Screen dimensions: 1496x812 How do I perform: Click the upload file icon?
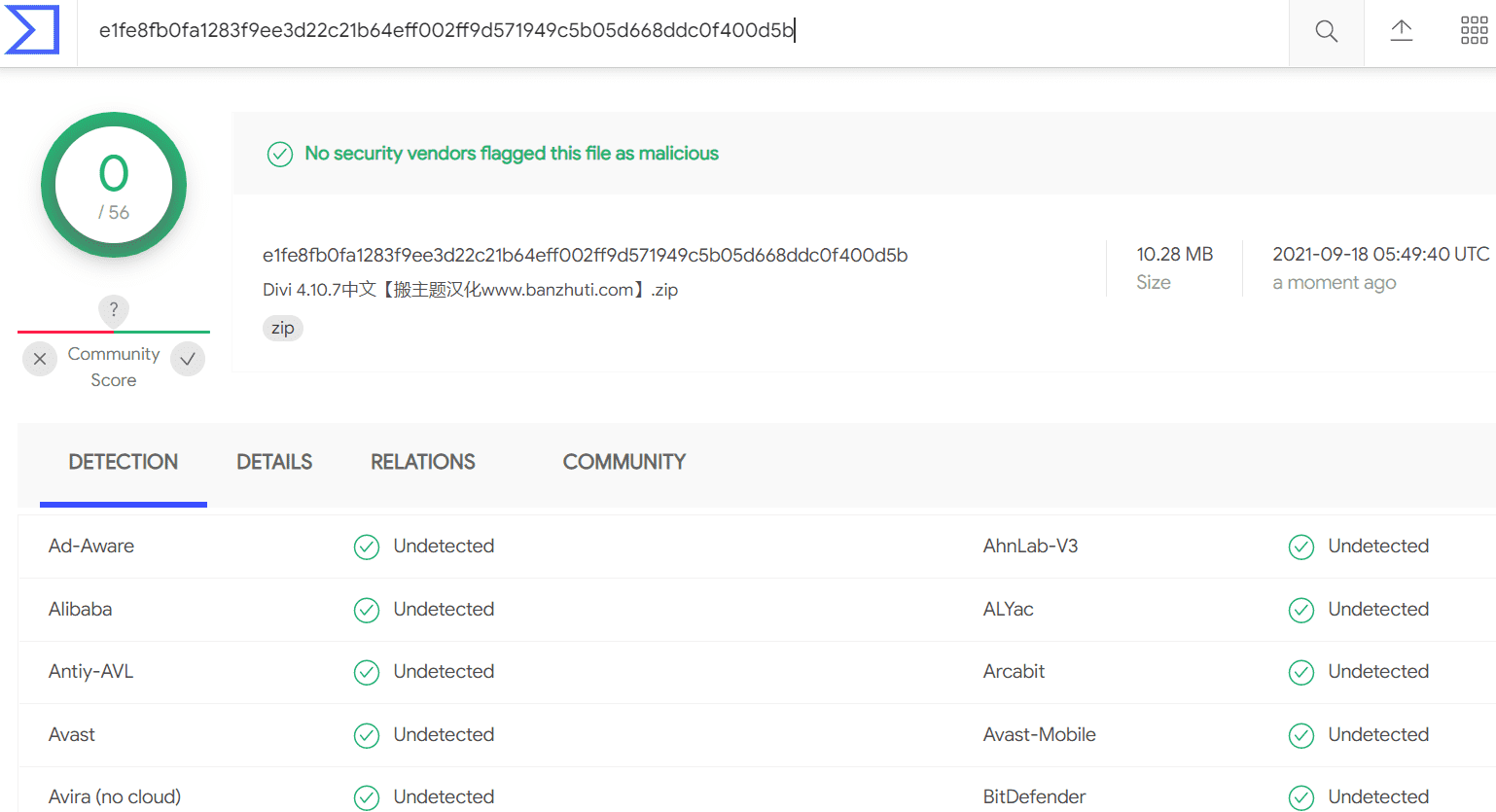(1402, 30)
